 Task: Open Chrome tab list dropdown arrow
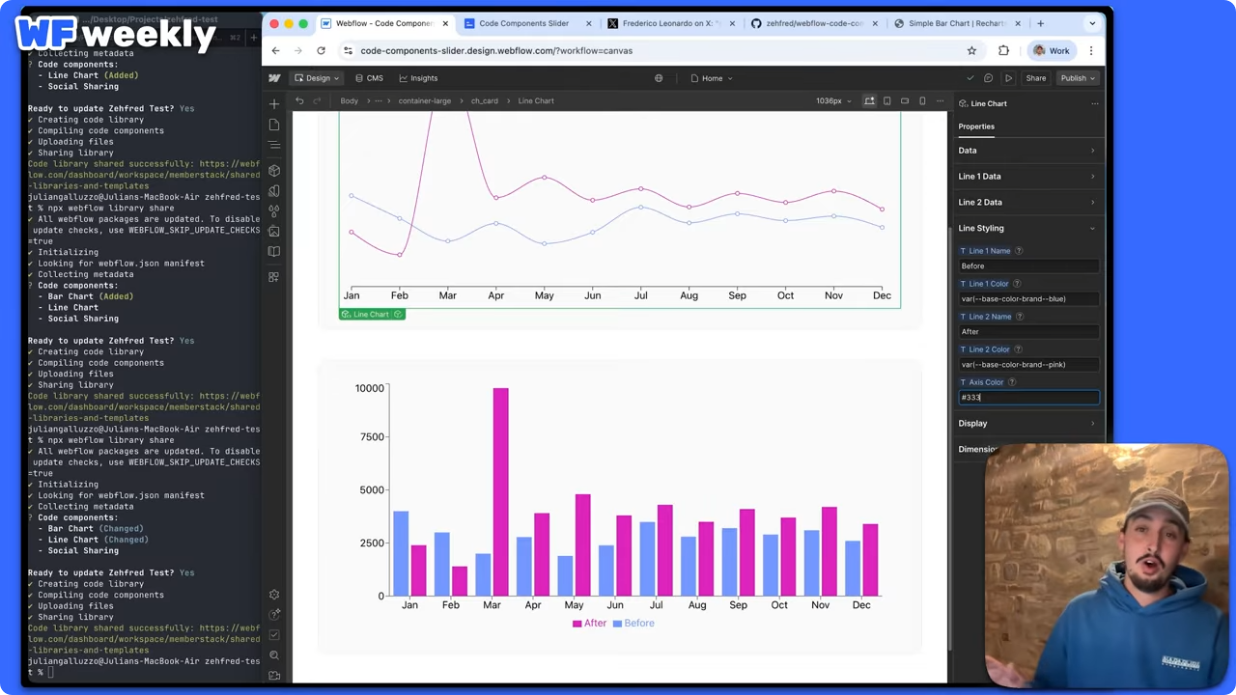point(1092,24)
